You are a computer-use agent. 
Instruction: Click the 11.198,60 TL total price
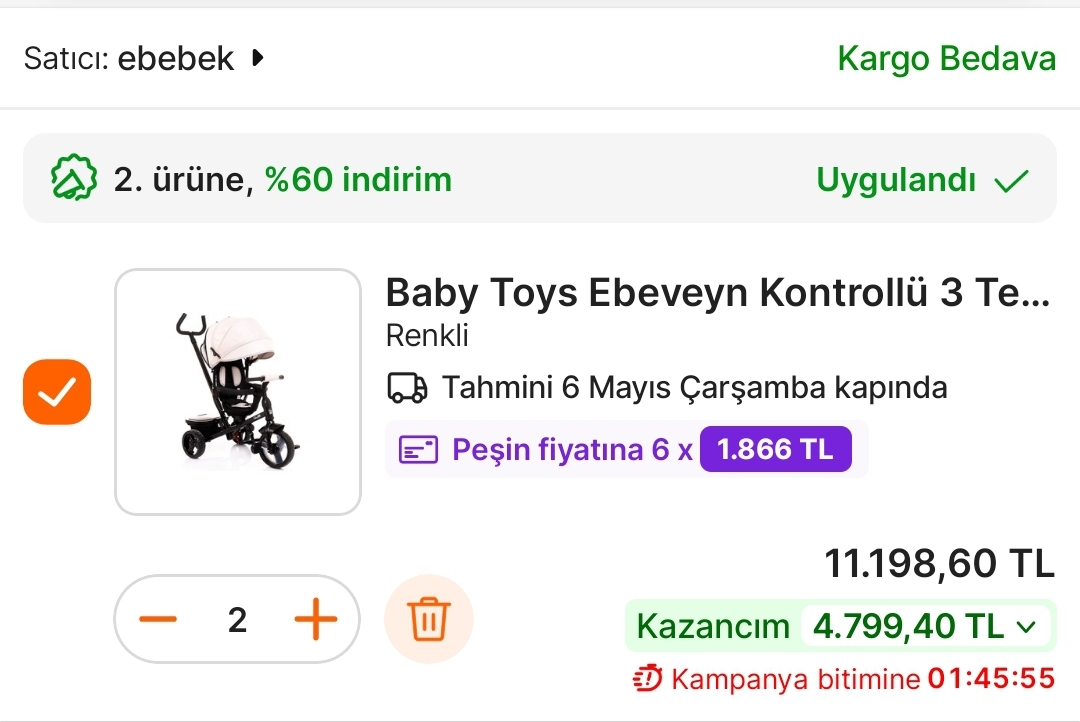[939, 564]
